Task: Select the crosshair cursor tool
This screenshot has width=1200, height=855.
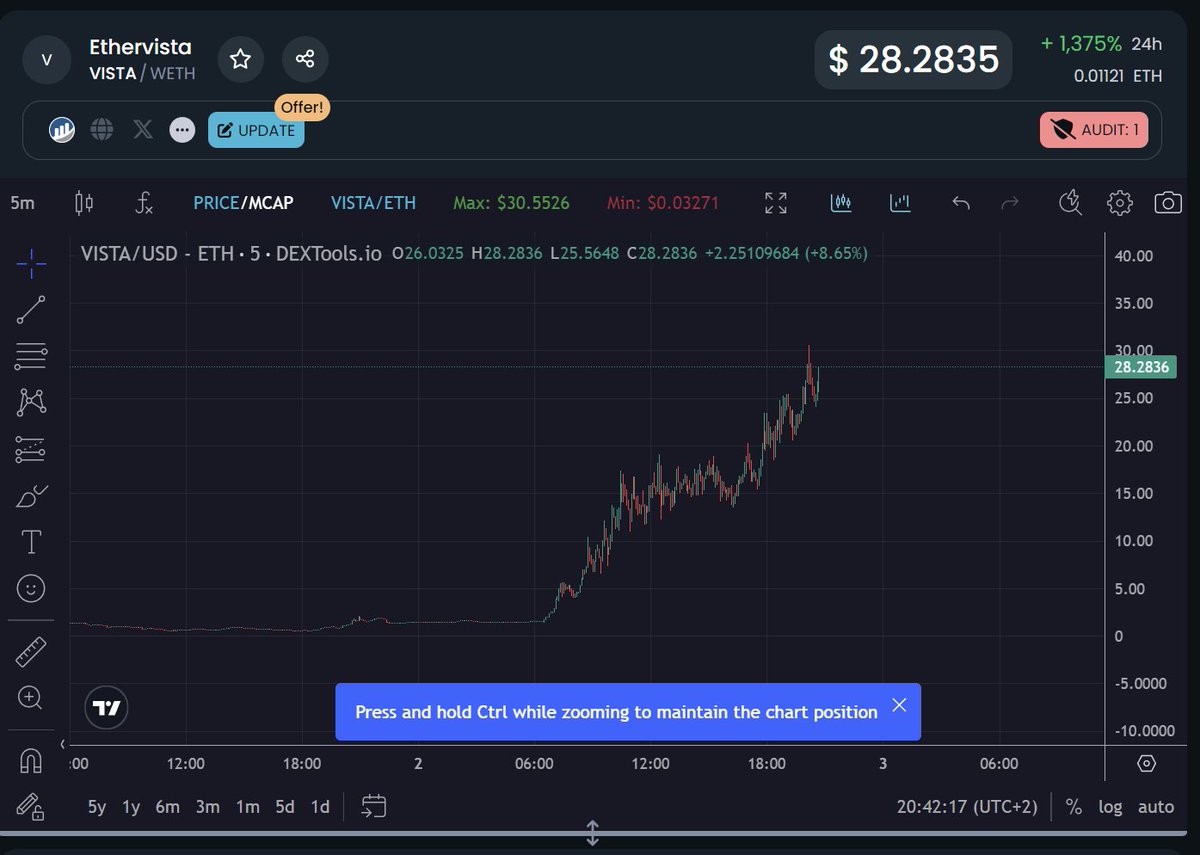Action: 30,264
